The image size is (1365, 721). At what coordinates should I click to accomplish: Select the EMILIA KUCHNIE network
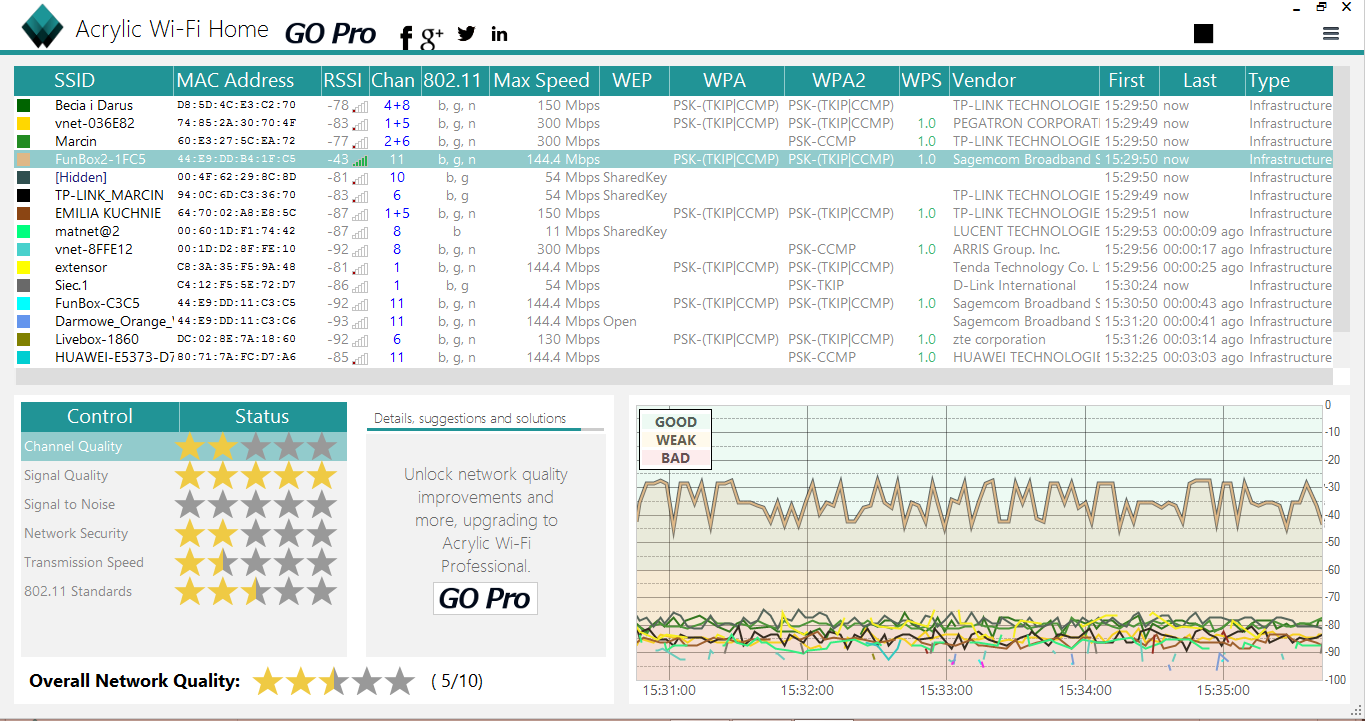coord(674,213)
